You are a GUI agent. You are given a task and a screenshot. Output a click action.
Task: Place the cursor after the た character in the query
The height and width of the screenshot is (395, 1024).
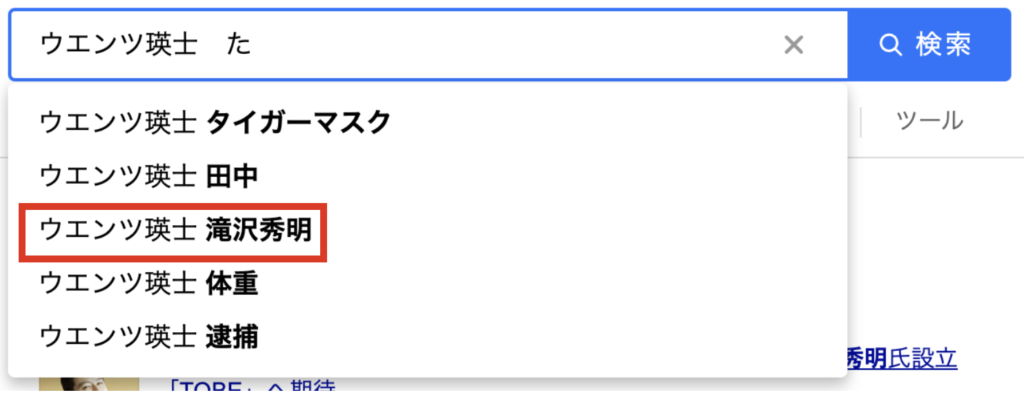tap(253, 45)
